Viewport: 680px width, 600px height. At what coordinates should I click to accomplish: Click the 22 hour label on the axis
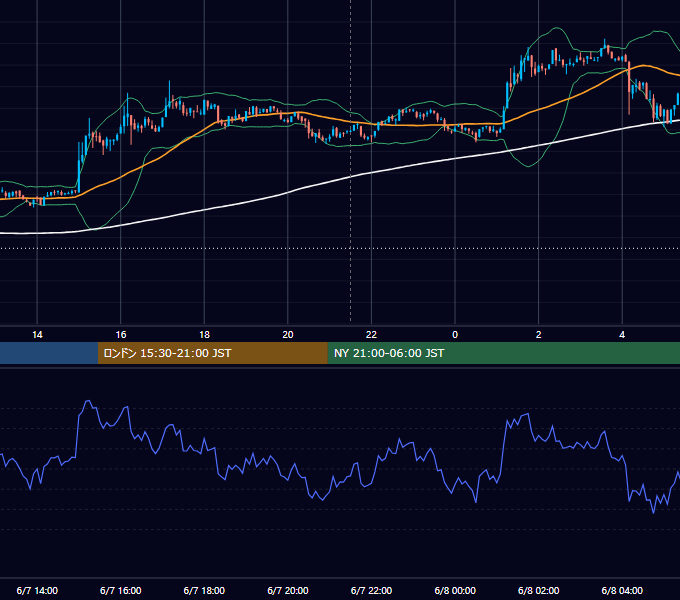(371, 335)
